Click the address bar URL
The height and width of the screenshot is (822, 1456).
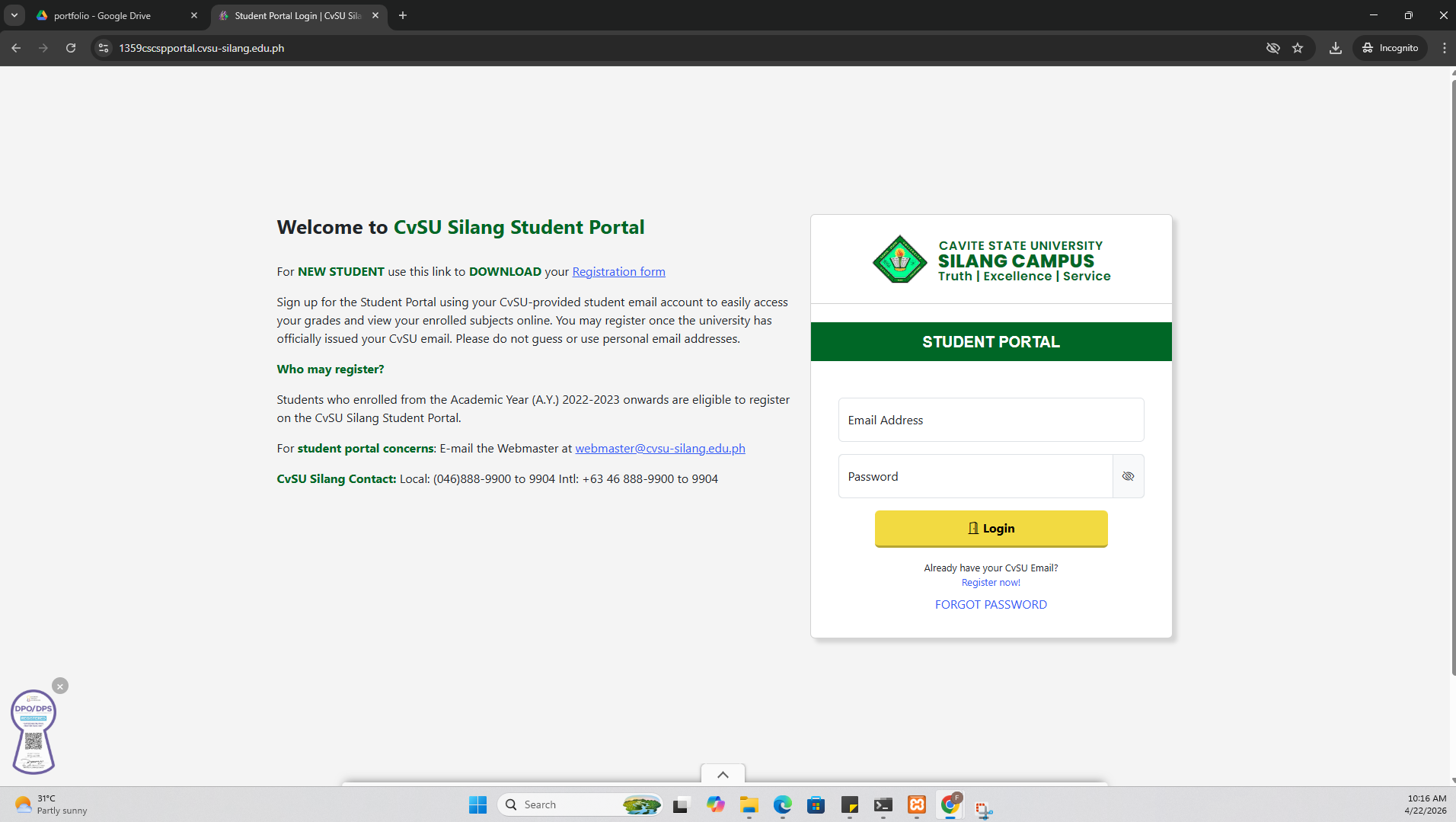click(x=202, y=48)
